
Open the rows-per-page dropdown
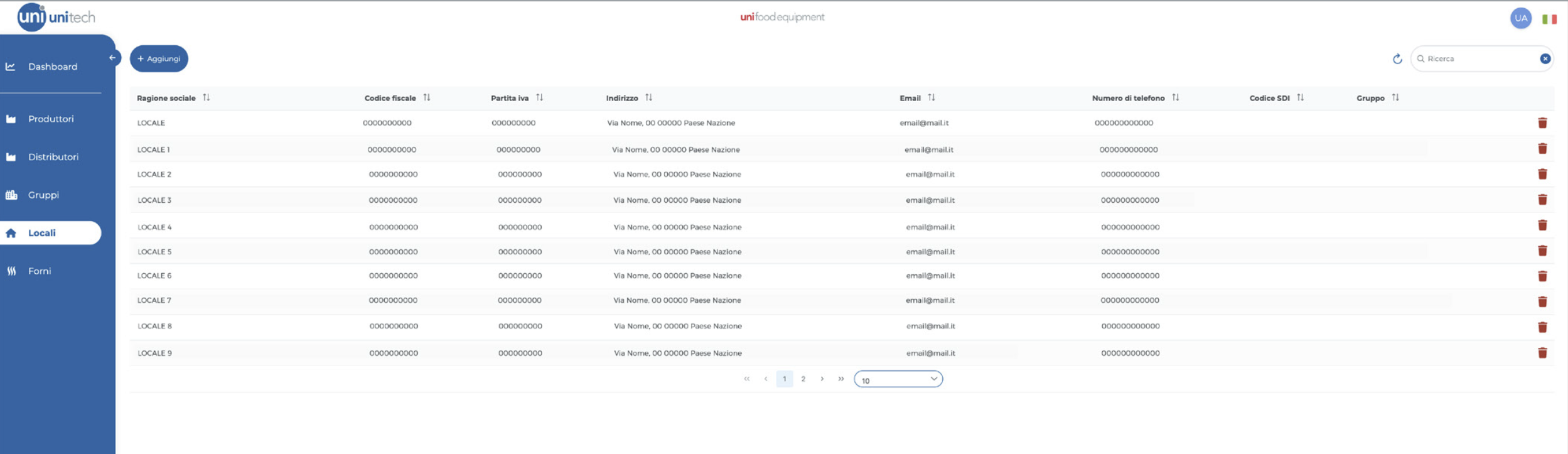(898, 379)
